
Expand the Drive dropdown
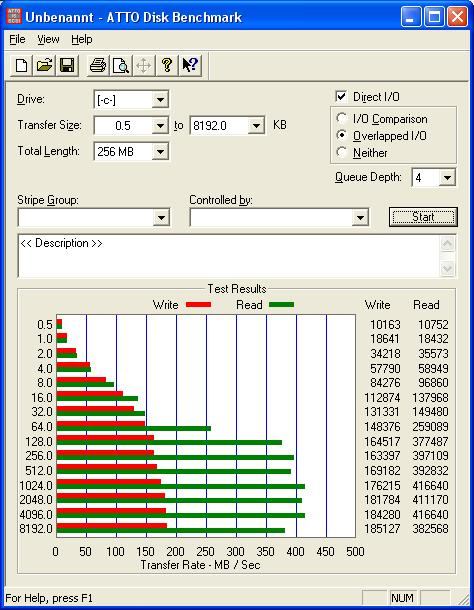tap(160, 100)
